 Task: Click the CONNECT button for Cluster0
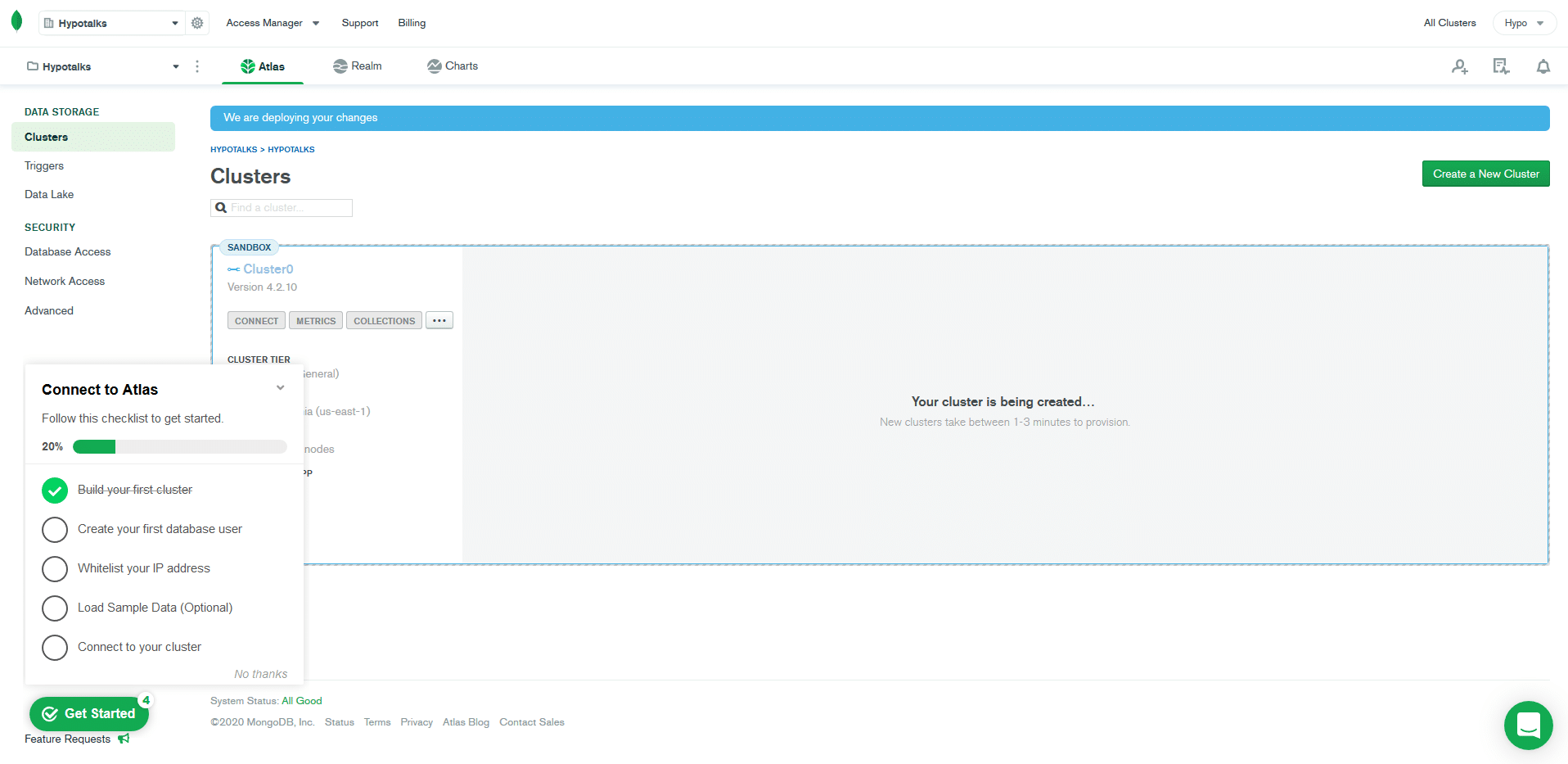pos(256,320)
